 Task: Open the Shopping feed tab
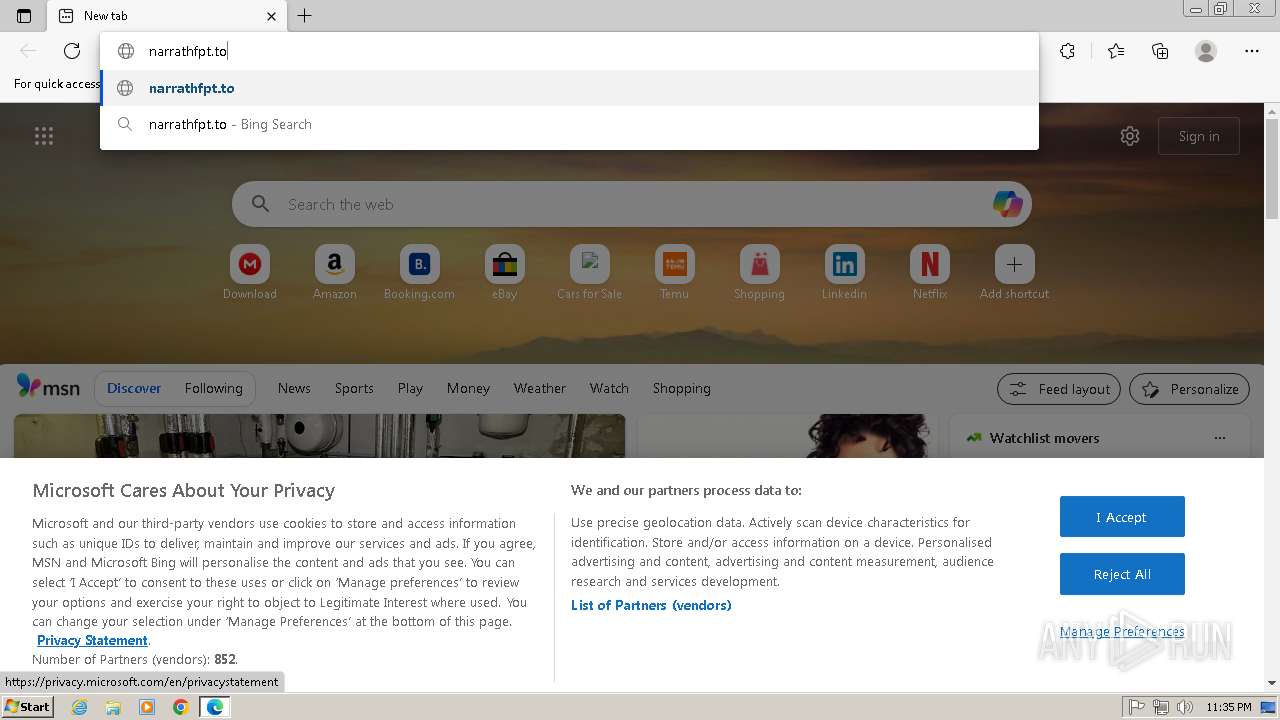[x=682, y=388]
